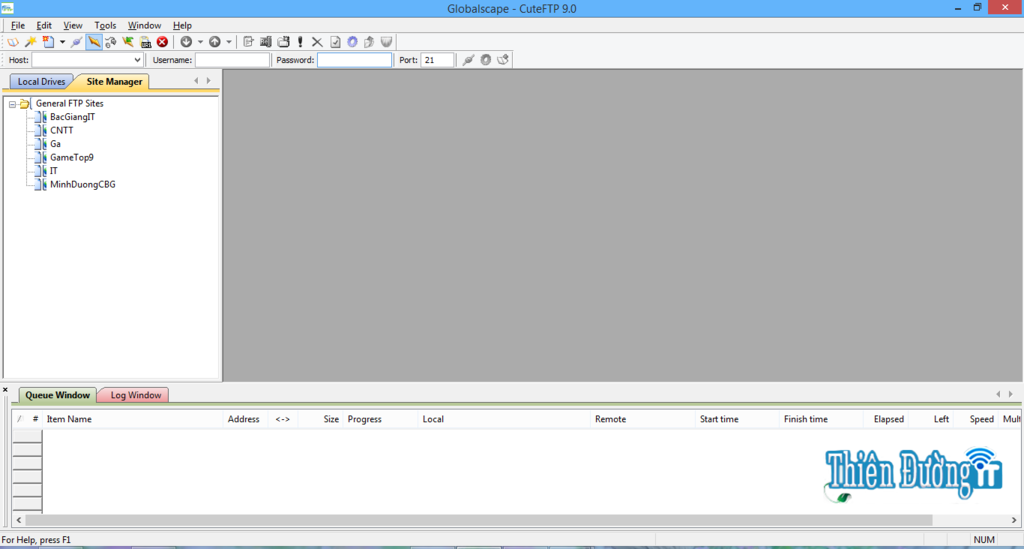Click the exclamation mark Execute icon

(300, 42)
